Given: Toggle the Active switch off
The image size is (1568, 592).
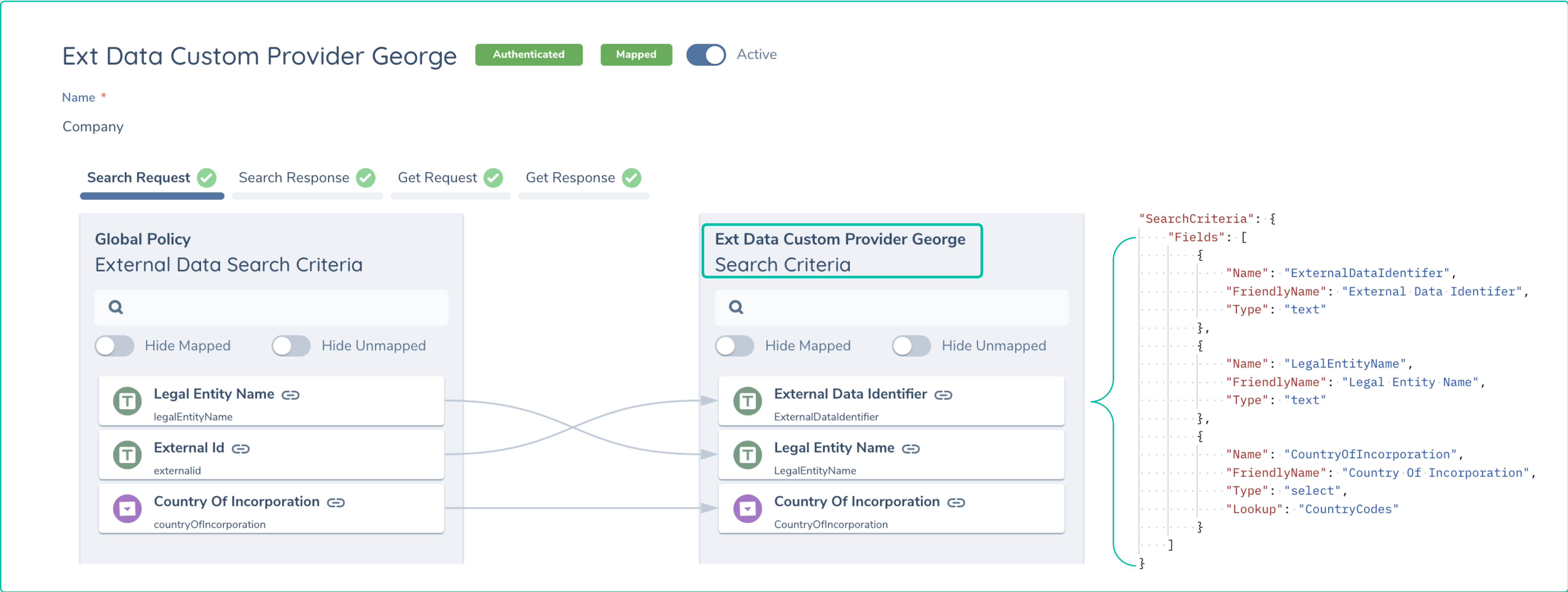Looking at the screenshot, I should coord(706,55).
